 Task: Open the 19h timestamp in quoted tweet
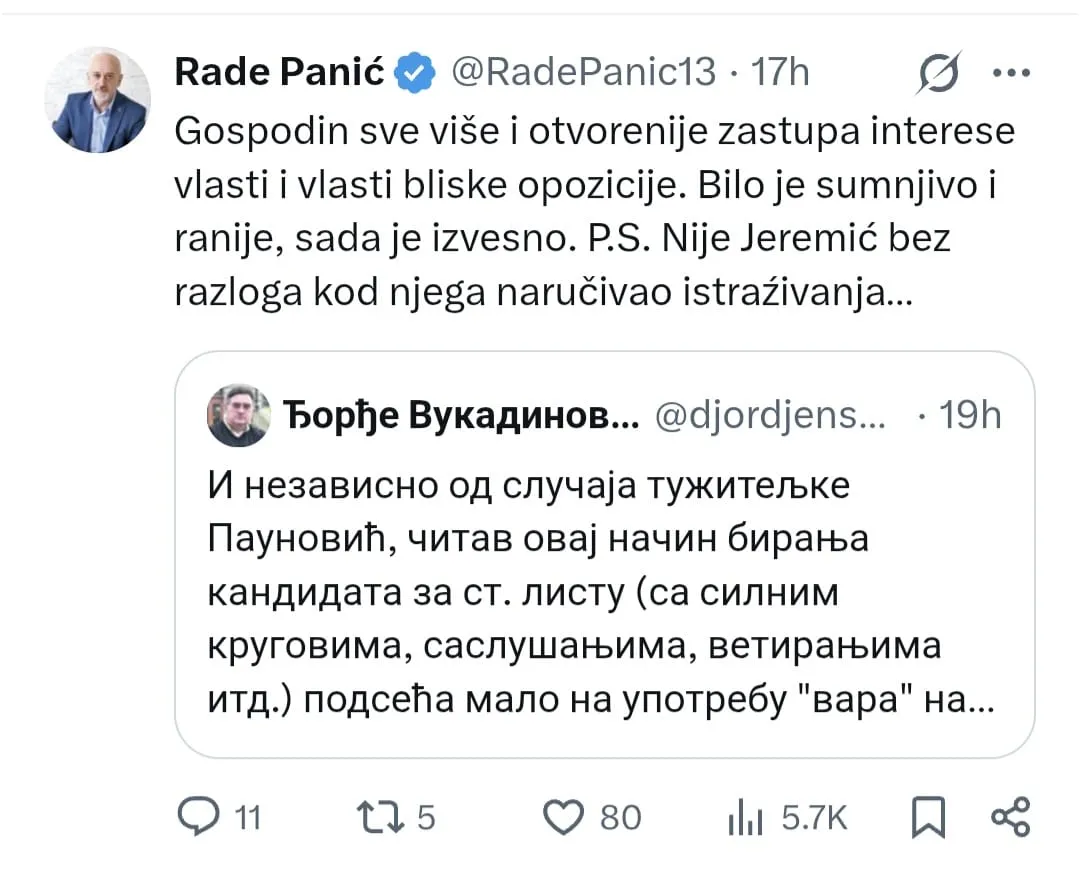[970, 415]
